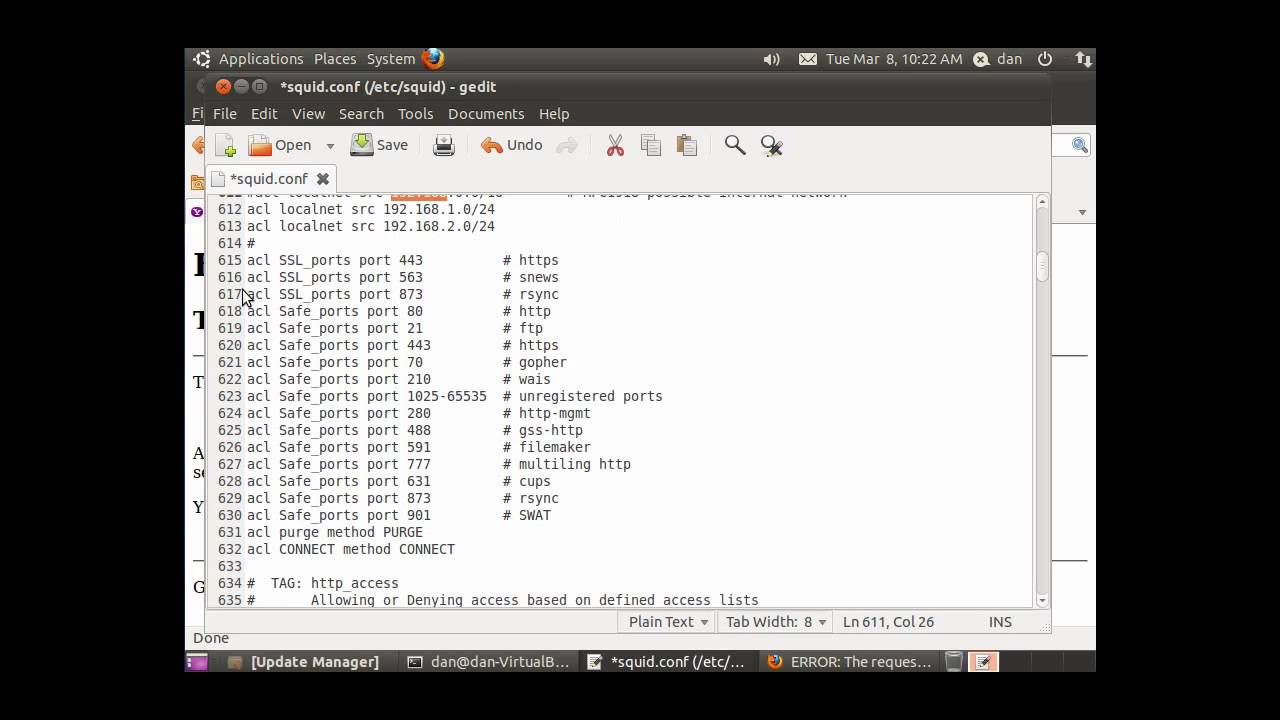Open Find and Replace icon

coord(771,146)
